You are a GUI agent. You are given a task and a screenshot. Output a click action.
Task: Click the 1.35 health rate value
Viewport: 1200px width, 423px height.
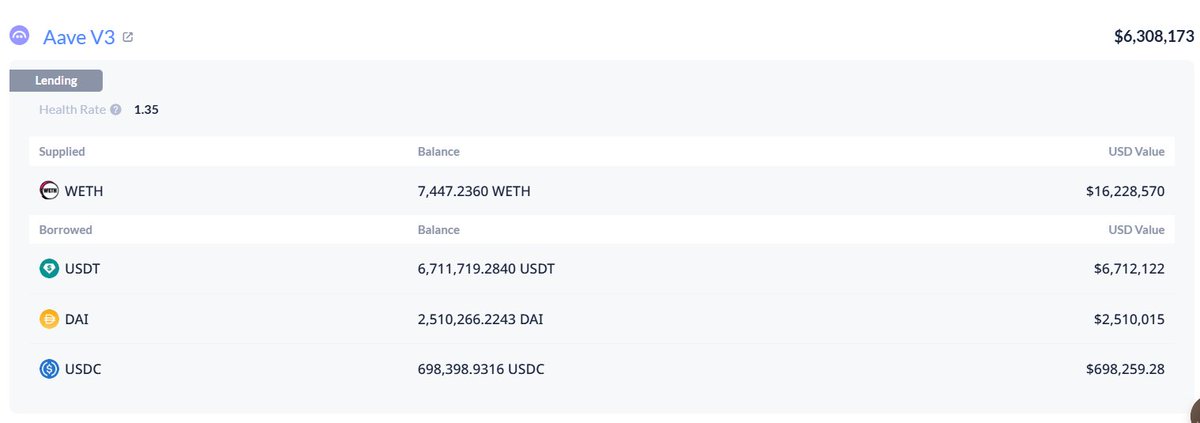tap(146, 110)
